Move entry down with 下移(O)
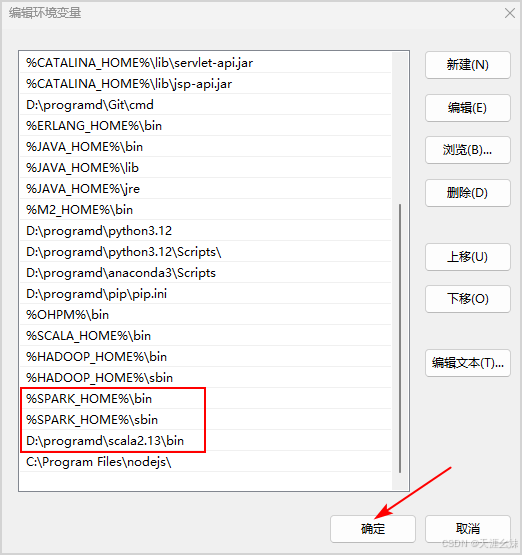 [467, 299]
